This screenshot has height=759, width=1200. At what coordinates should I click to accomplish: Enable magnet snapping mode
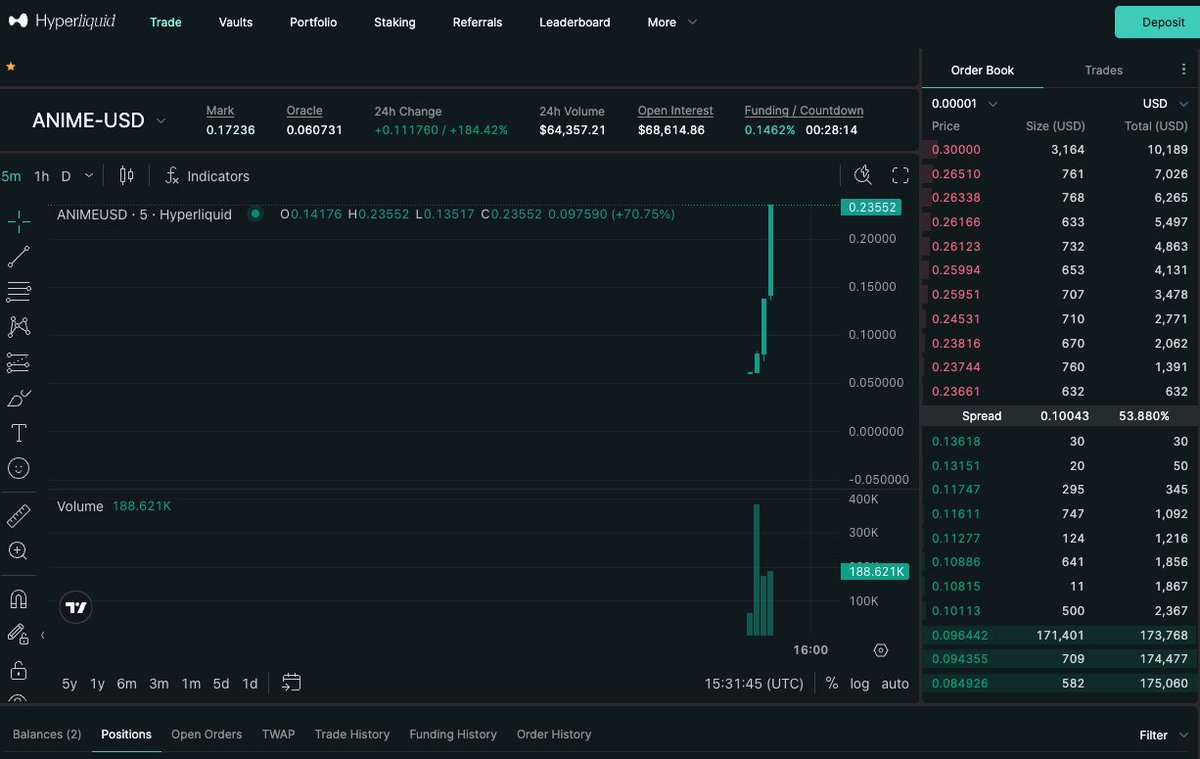click(x=20, y=598)
